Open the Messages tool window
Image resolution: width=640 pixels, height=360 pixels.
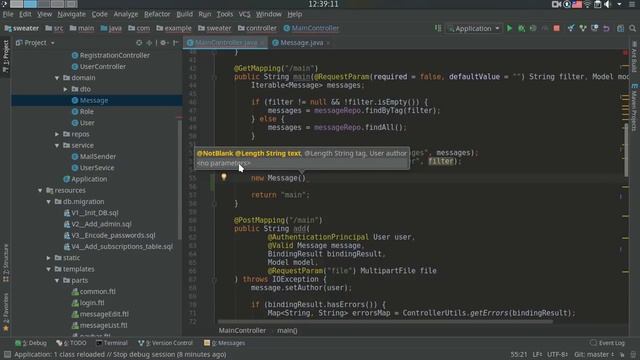[224, 343]
